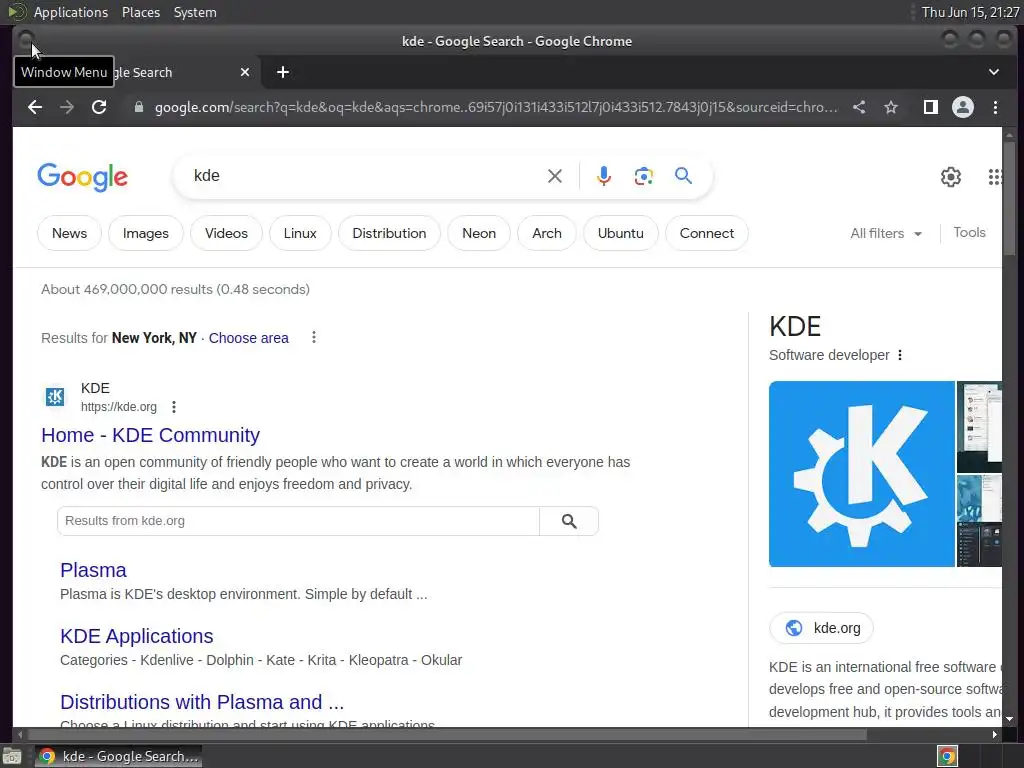Select the Linux filter chip
The image size is (1024, 768).
point(300,233)
